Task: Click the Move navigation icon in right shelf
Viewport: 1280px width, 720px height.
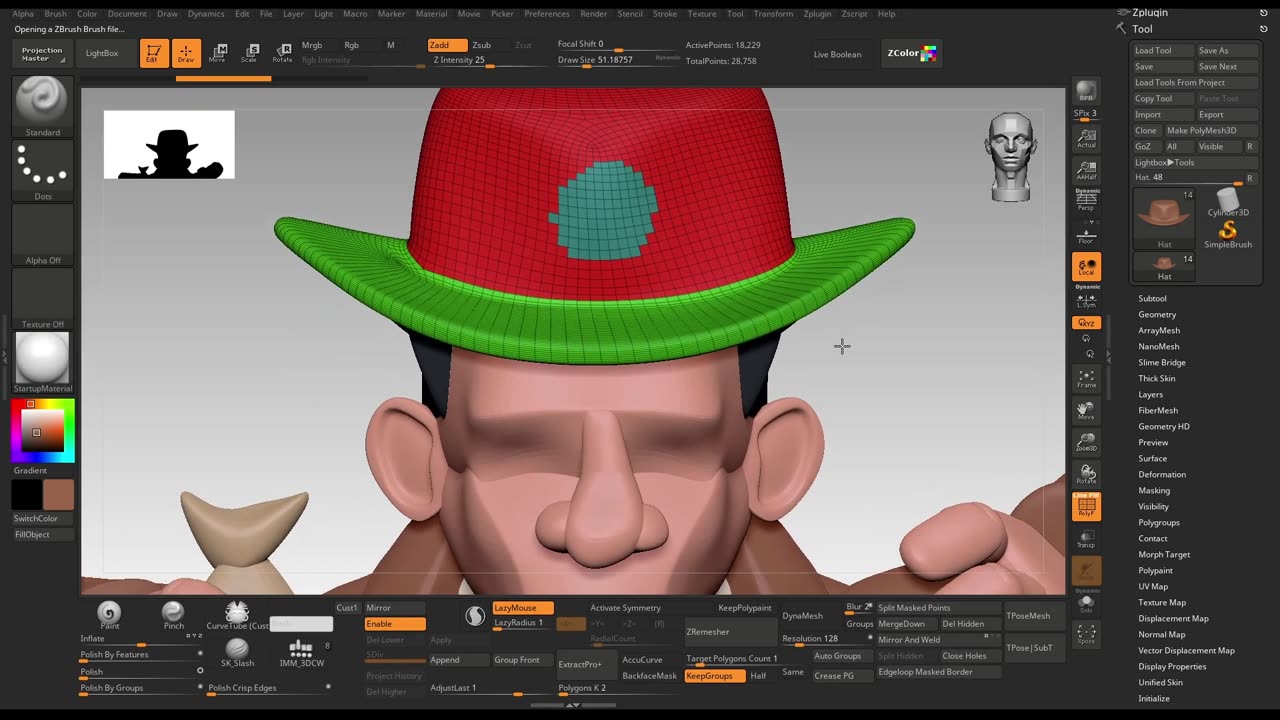Action: point(1086,410)
